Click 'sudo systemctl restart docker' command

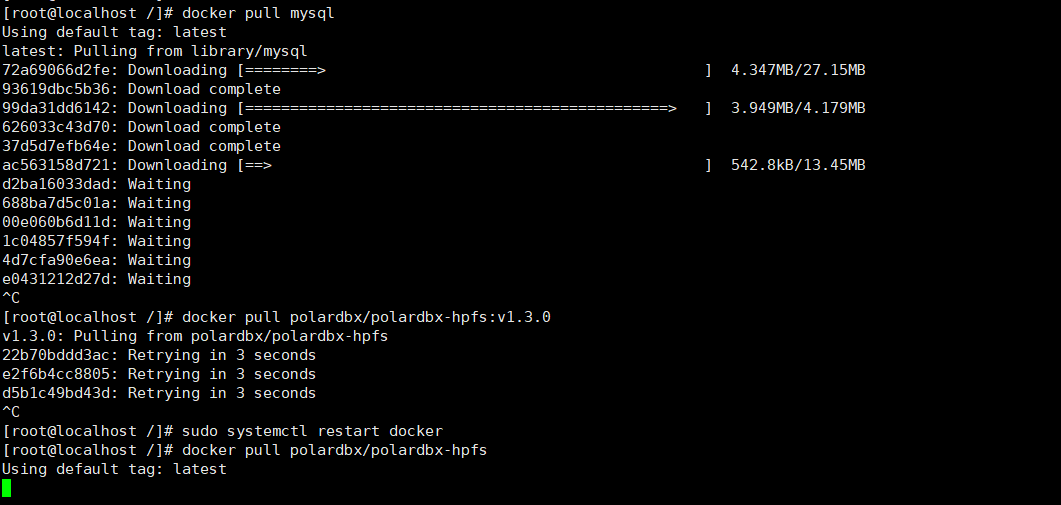[x=312, y=431]
